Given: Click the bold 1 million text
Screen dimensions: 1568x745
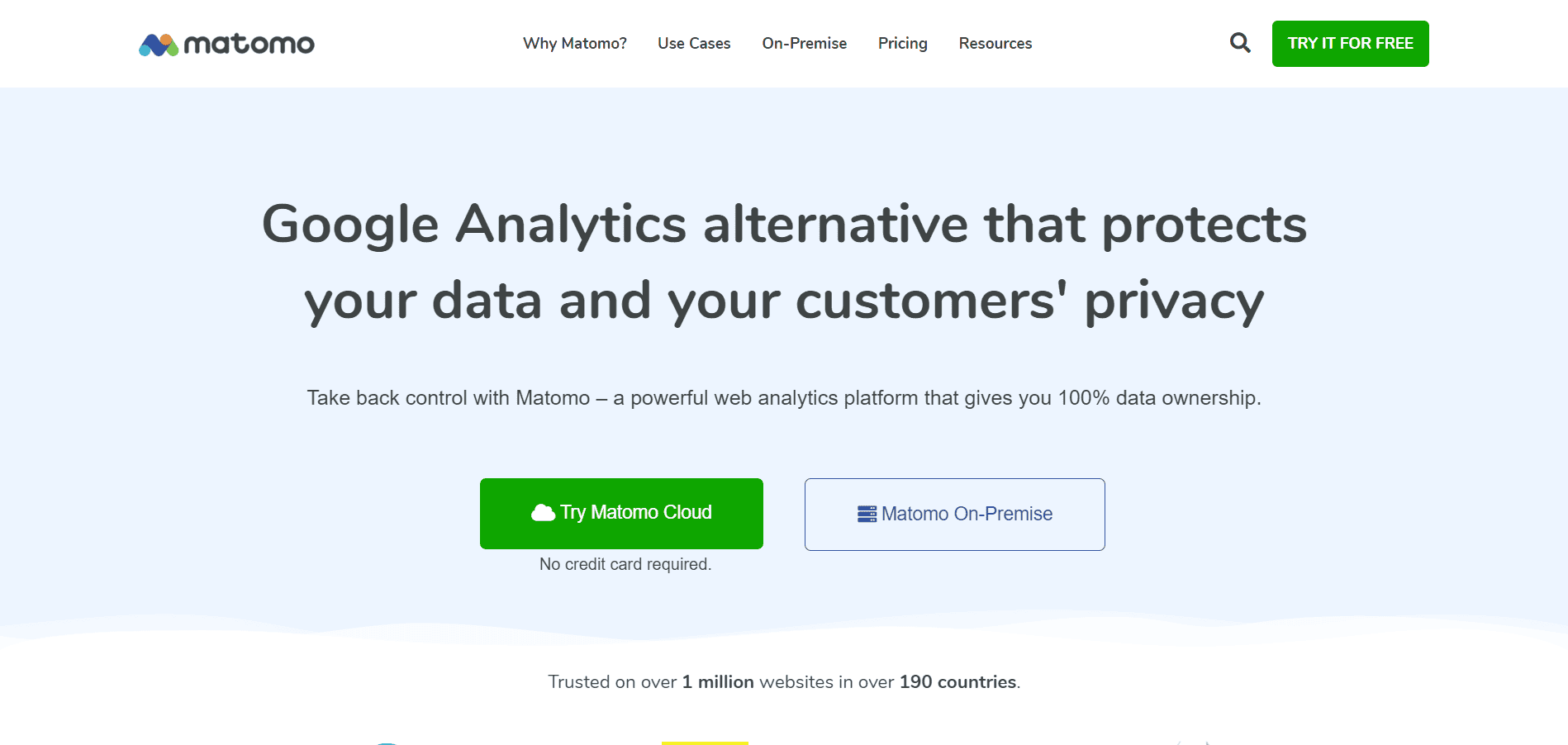Looking at the screenshot, I should [718, 682].
